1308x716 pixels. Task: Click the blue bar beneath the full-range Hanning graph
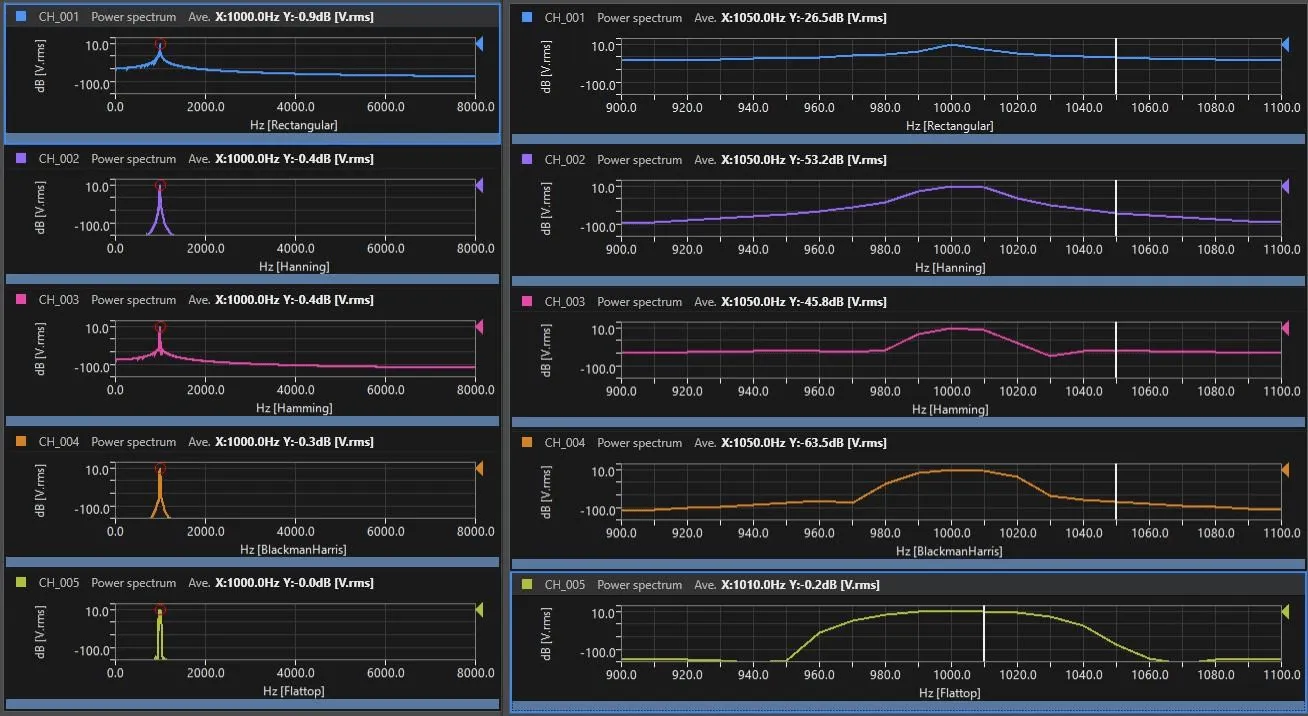coord(252,279)
